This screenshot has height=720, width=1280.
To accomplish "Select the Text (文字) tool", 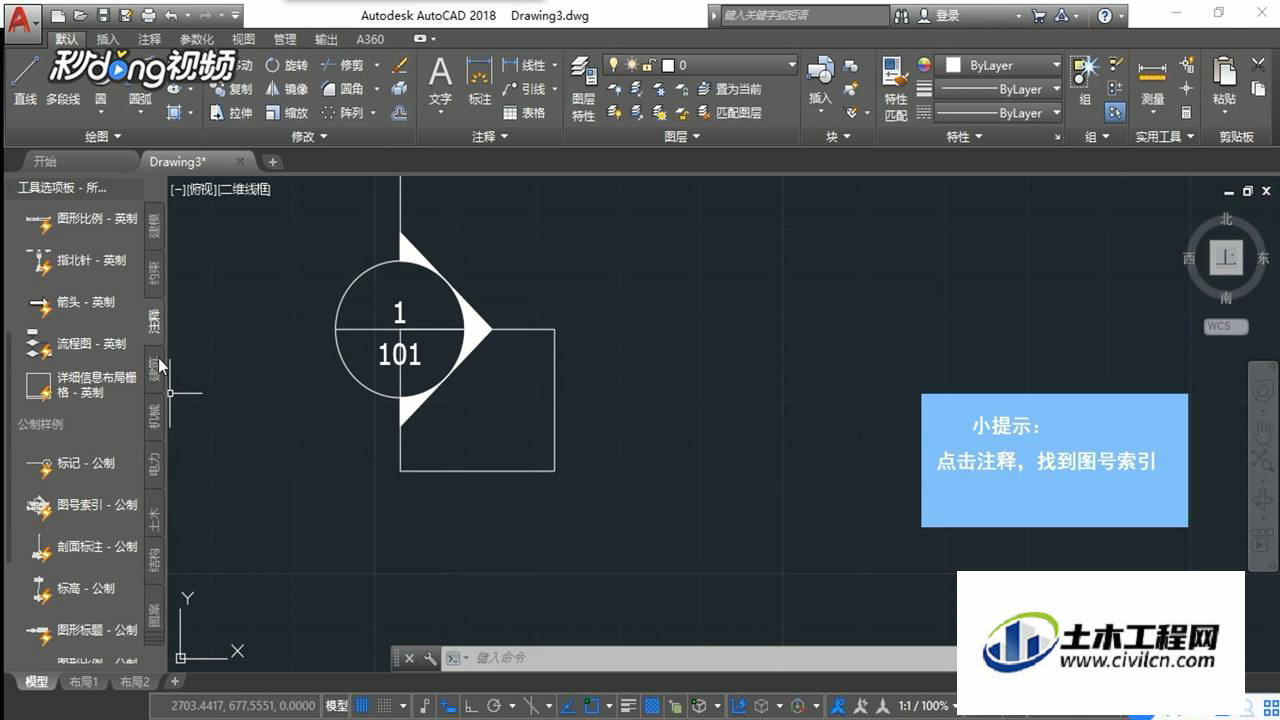I will tap(440, 81).
